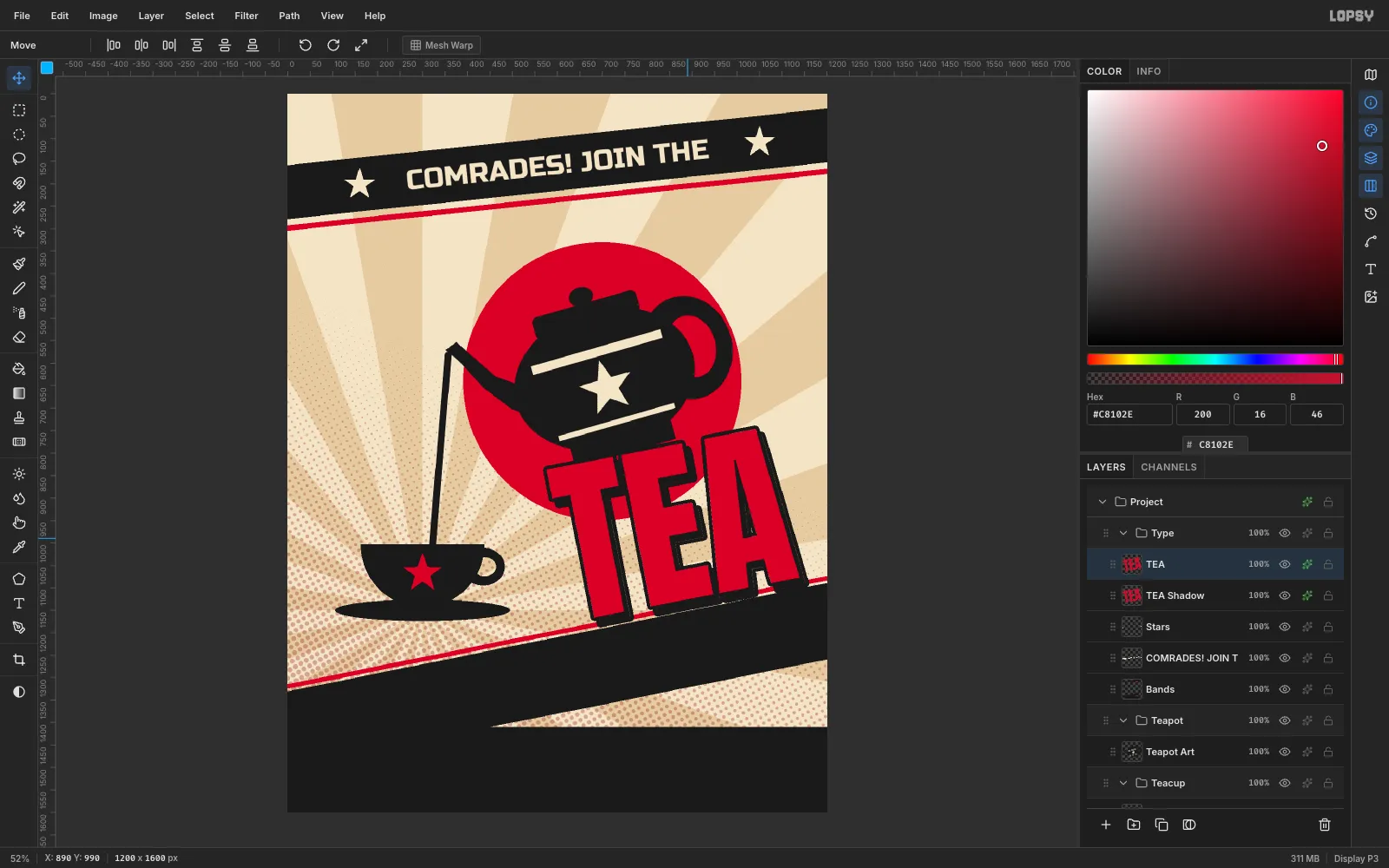This screenshot has width=1389, height=868.
Task: Select the Elliptical Marquee tool
Action: coord(19,135)
